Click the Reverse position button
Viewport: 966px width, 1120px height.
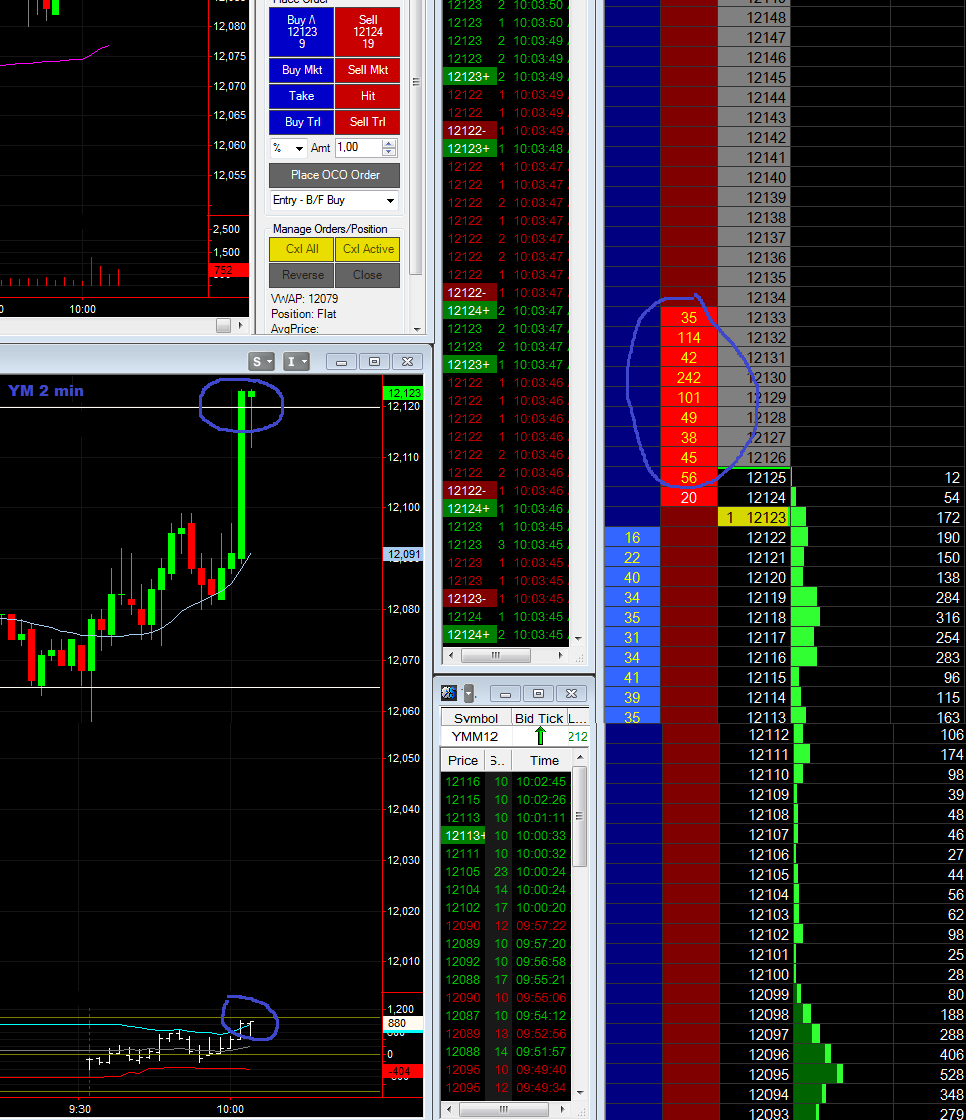click(x=302, y=275)
